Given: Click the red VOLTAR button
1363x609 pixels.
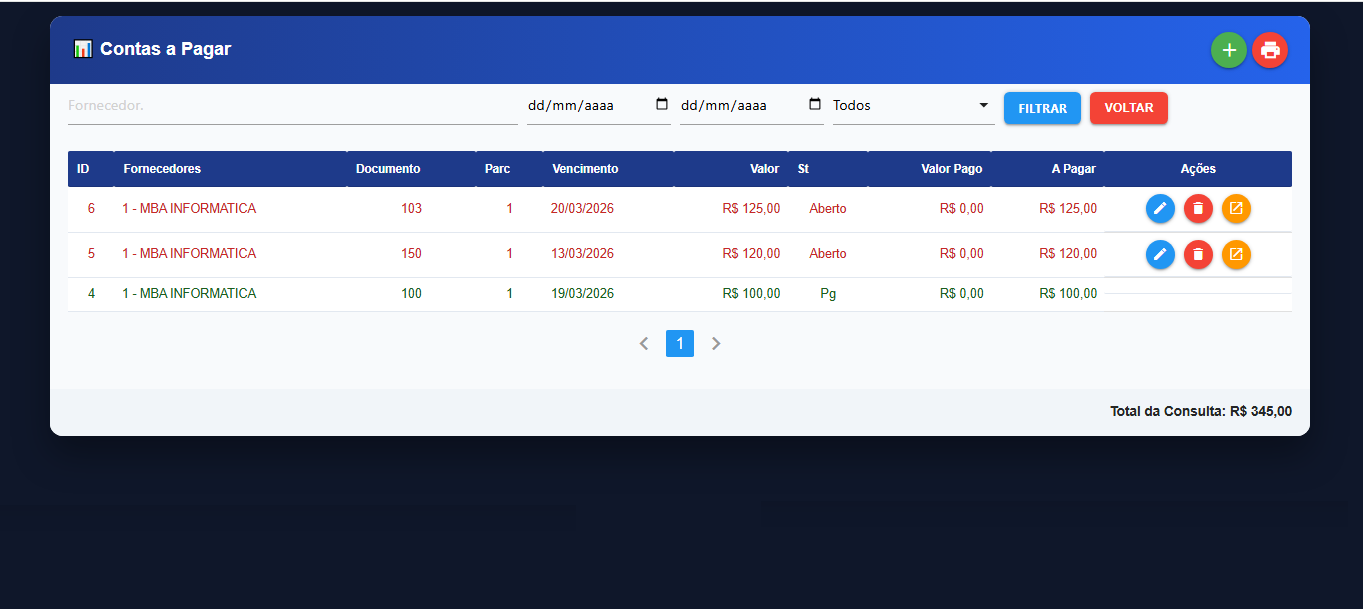Looking at the screenshot, I should point(1128,108).
